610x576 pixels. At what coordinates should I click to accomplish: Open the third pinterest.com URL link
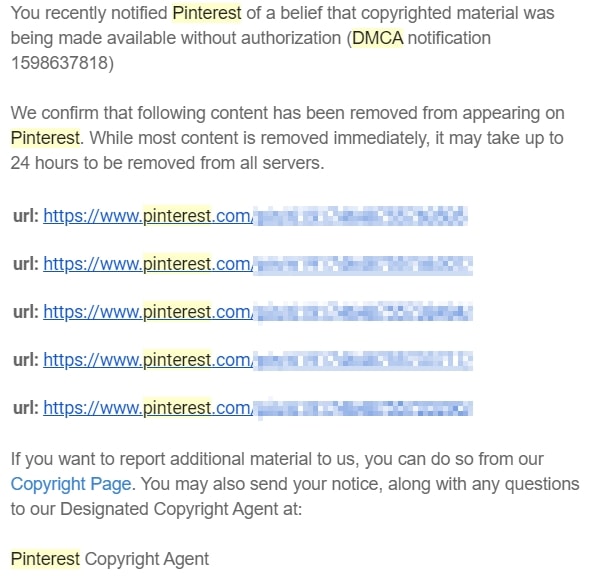pyautogui.click(x=258, y=312)
